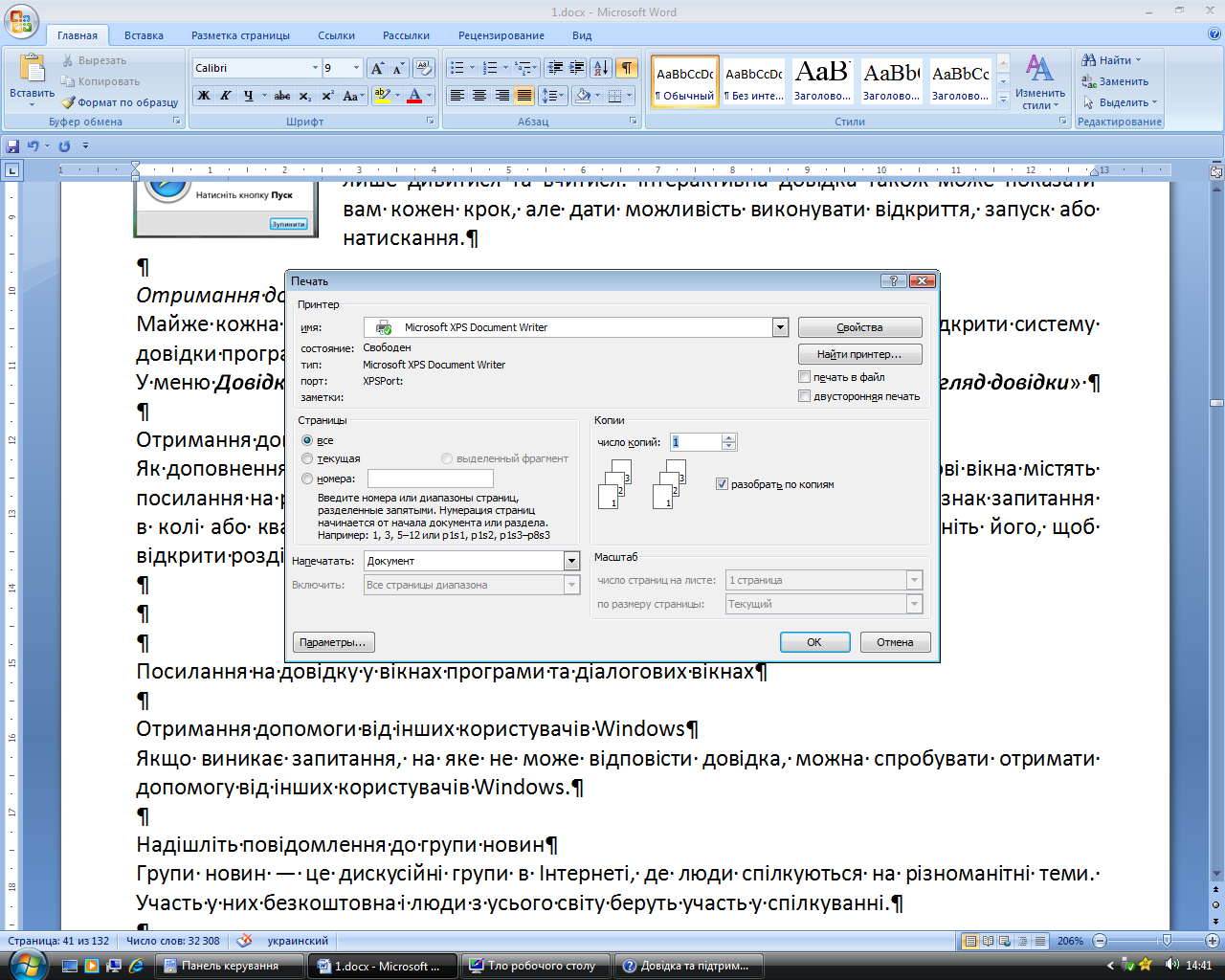Open the Рецензирование ribbon tab
This screenshot has height=980, width=1225.
tap(501, 35)
